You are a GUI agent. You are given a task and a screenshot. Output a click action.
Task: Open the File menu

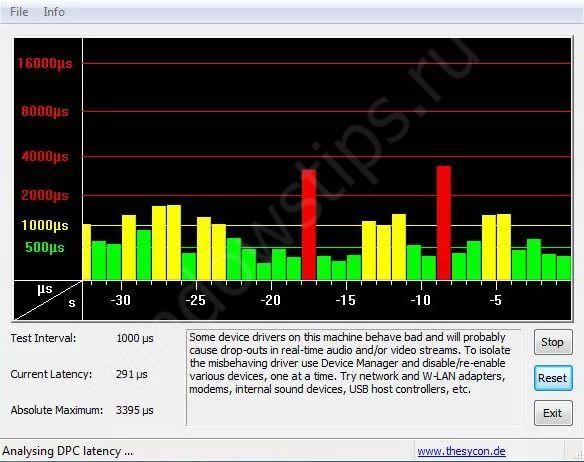point(19,12)
